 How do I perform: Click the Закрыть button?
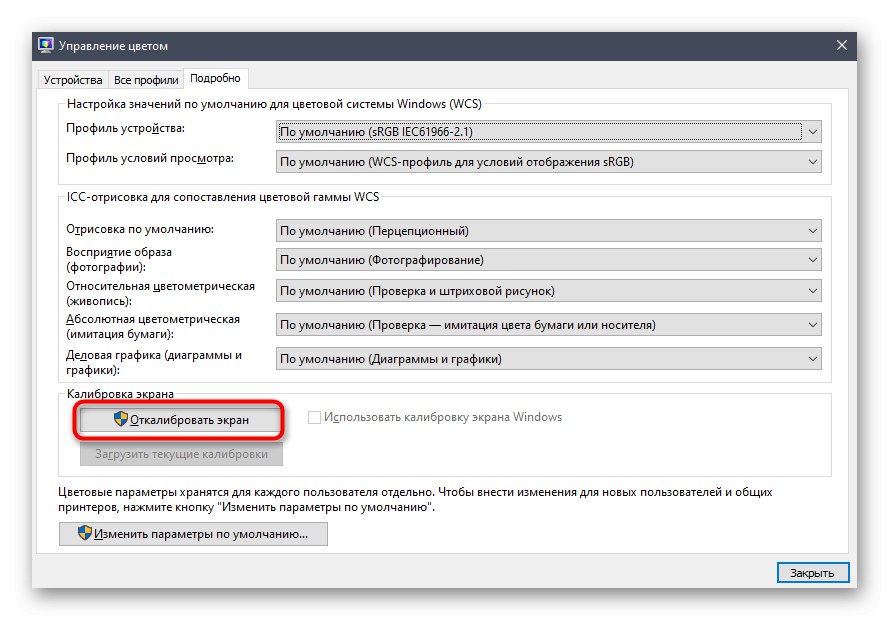tap(812, 573)
